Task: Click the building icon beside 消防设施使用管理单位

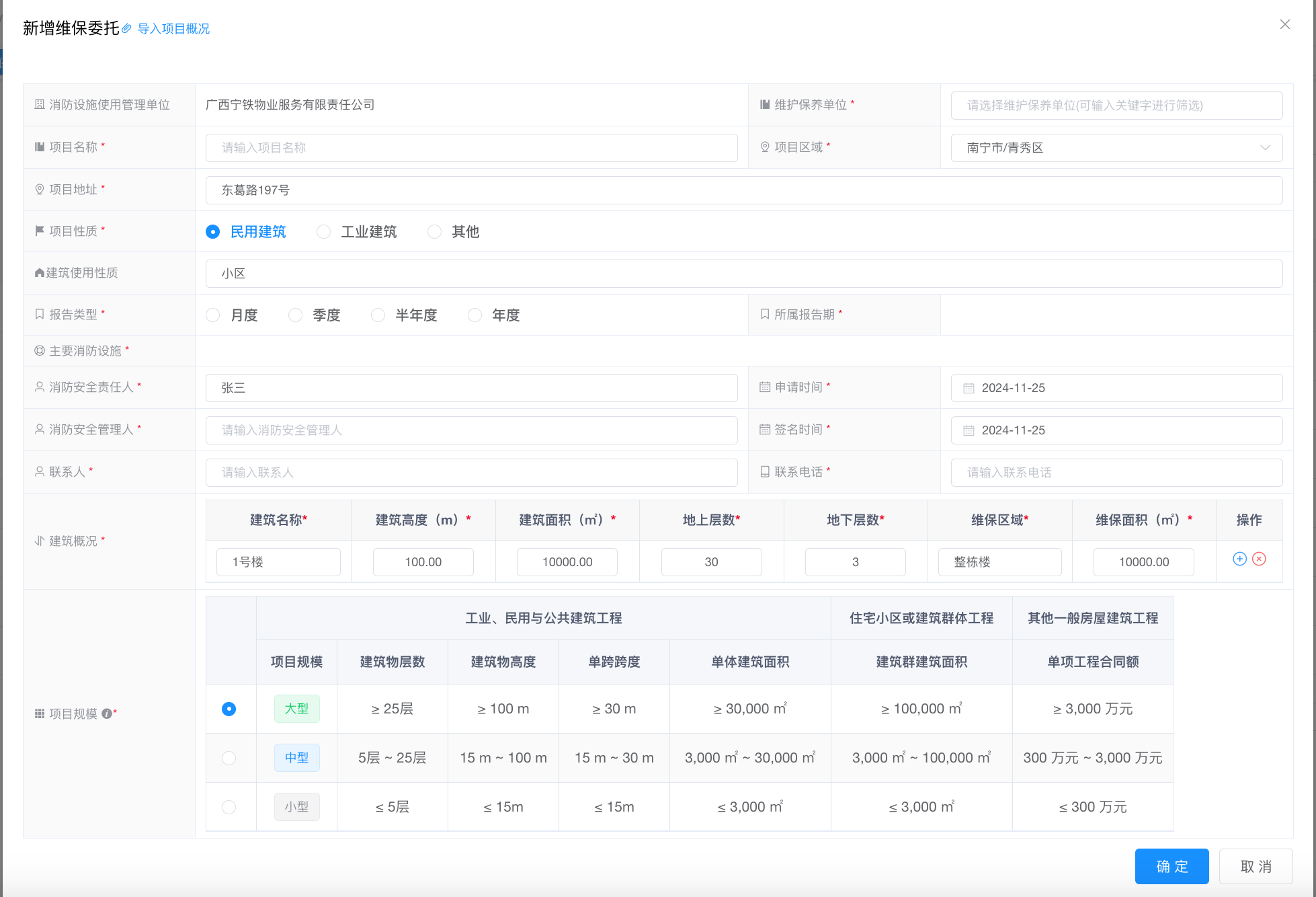Action: pos(40,104)
